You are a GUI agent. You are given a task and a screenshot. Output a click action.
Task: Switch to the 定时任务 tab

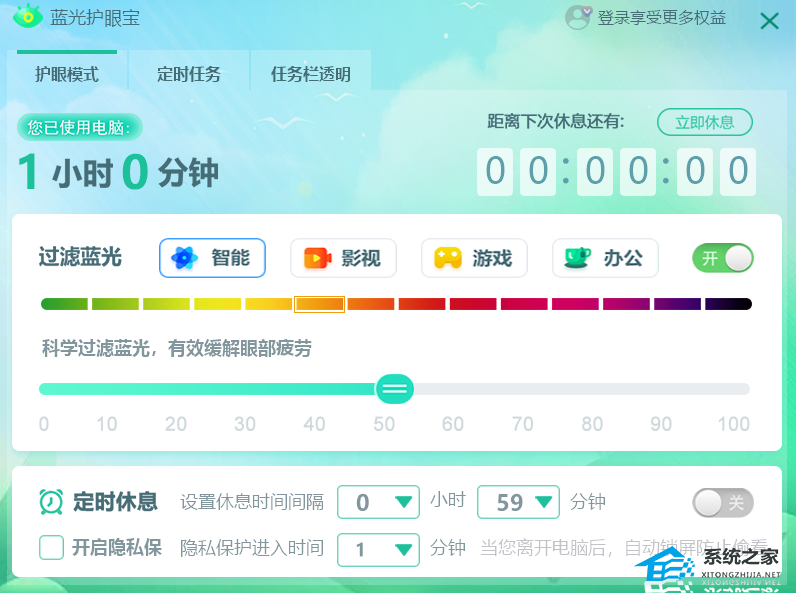189,74
